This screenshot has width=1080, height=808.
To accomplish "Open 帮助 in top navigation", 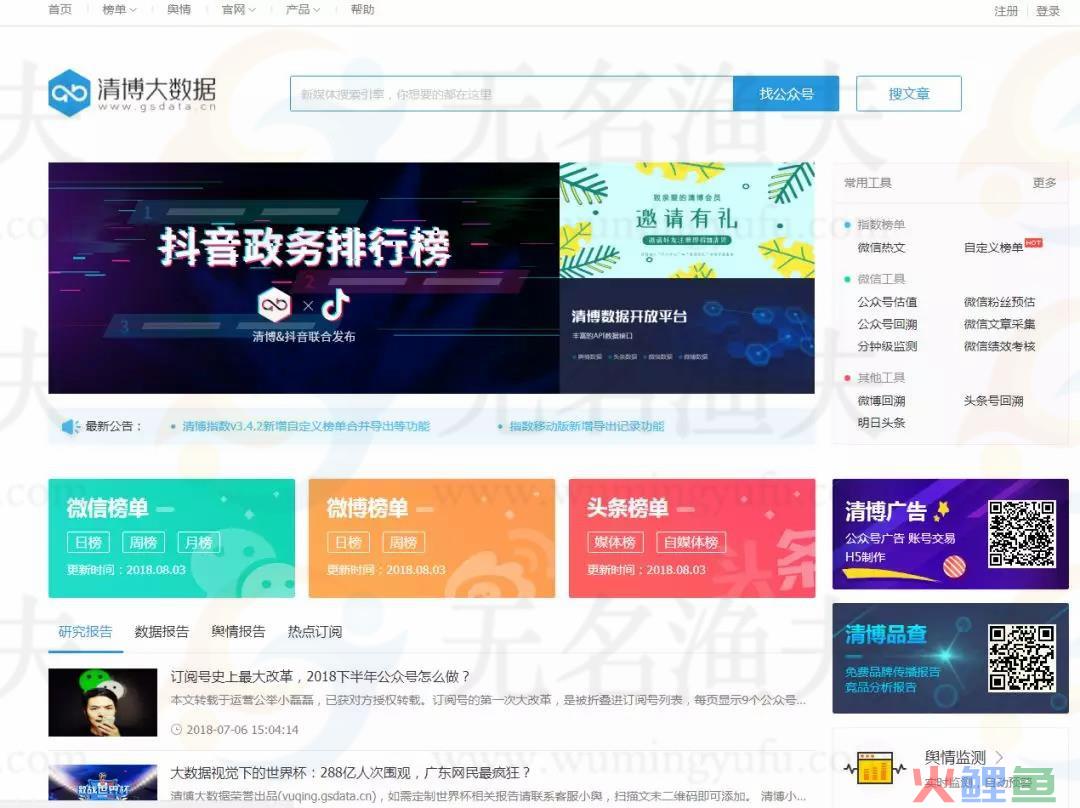I will [362, 10].
